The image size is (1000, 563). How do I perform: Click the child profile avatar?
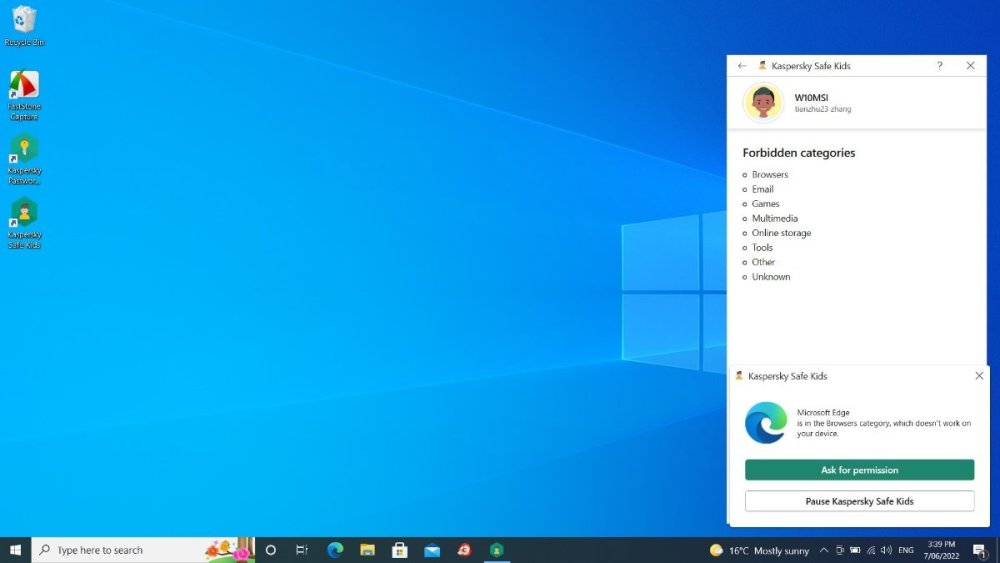(763, 102)
